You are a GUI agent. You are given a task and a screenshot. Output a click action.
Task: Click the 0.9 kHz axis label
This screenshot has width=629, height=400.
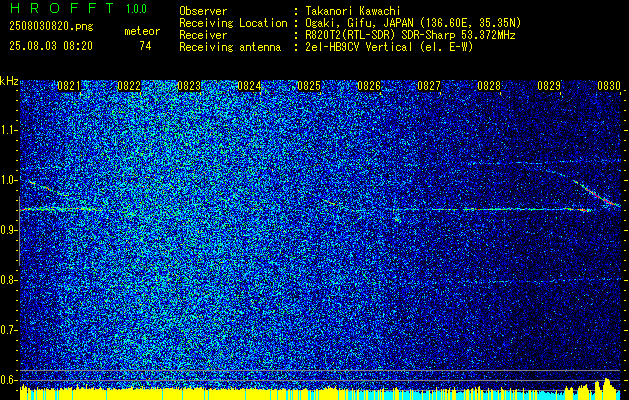(9, 230)
